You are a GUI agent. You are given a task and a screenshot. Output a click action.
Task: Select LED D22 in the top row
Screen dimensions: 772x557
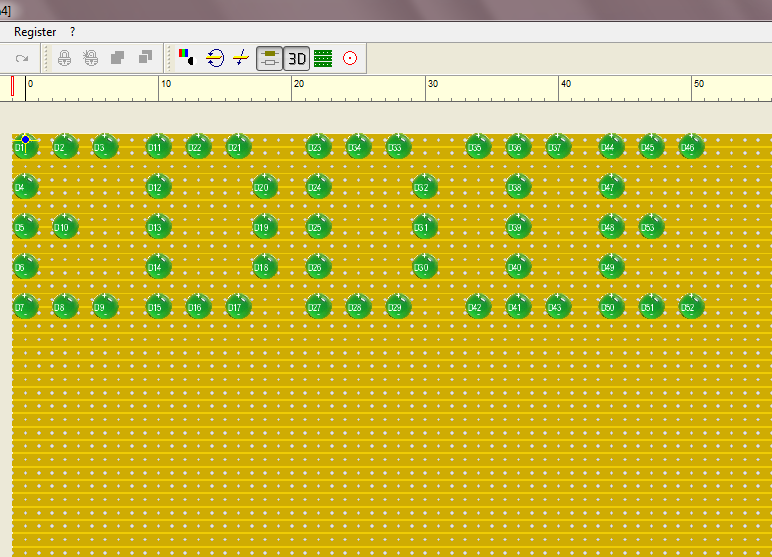pos(198,146)
